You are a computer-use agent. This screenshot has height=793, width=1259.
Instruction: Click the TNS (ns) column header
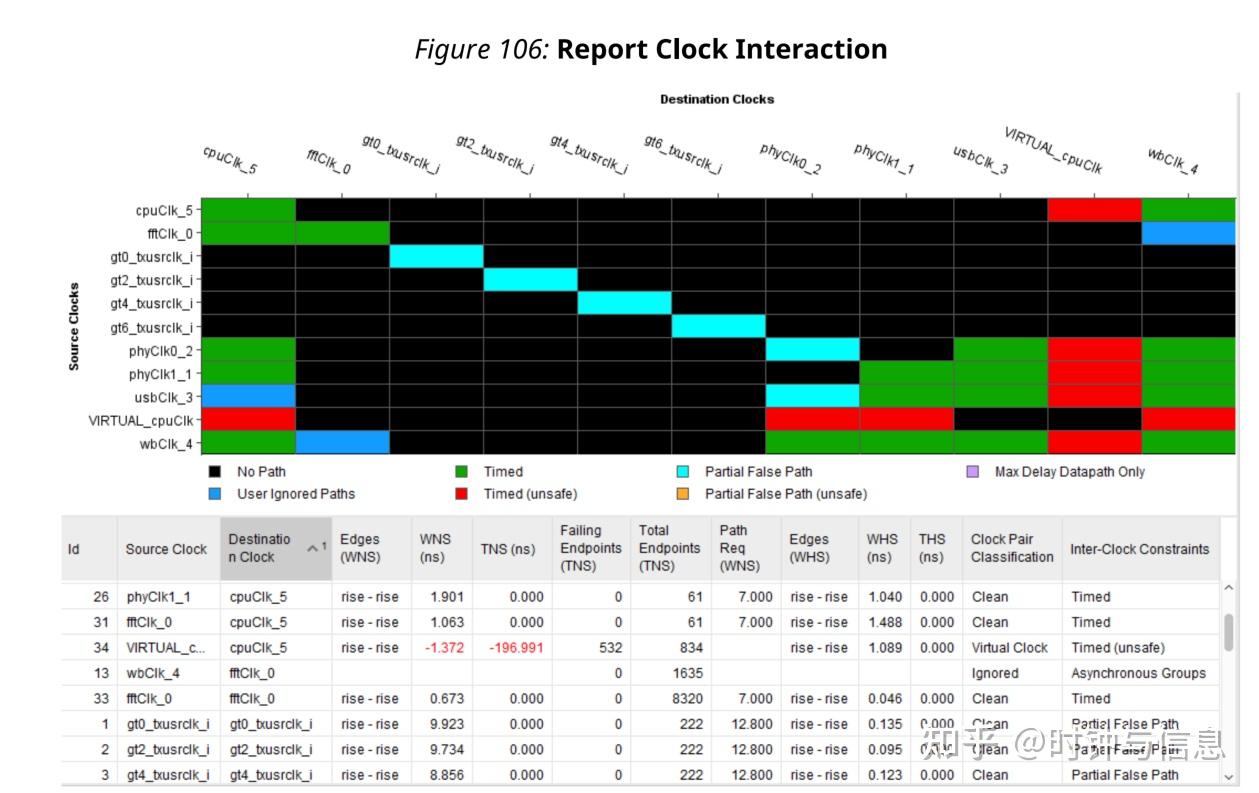(x=511, y=549)
